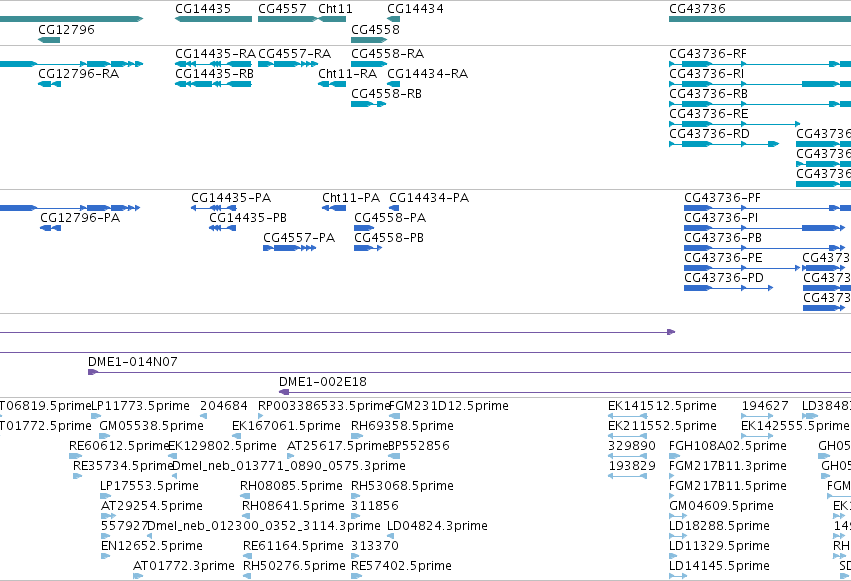This screenshot has width=851, height=581.
Task: Click EST feature 204684
Action: pos(204,417)
